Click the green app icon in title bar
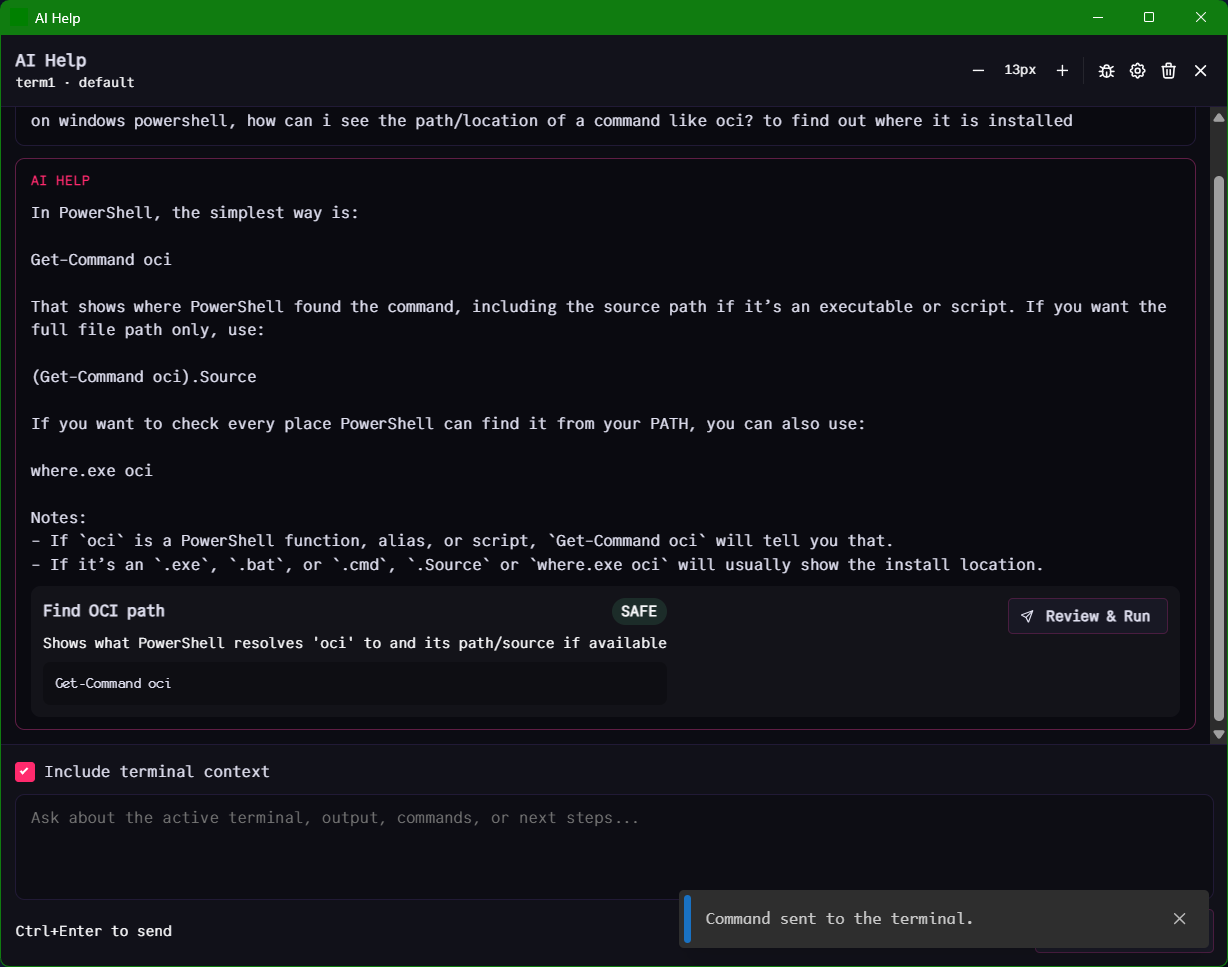The image size is (1228, 967). (x=18, y=18)
